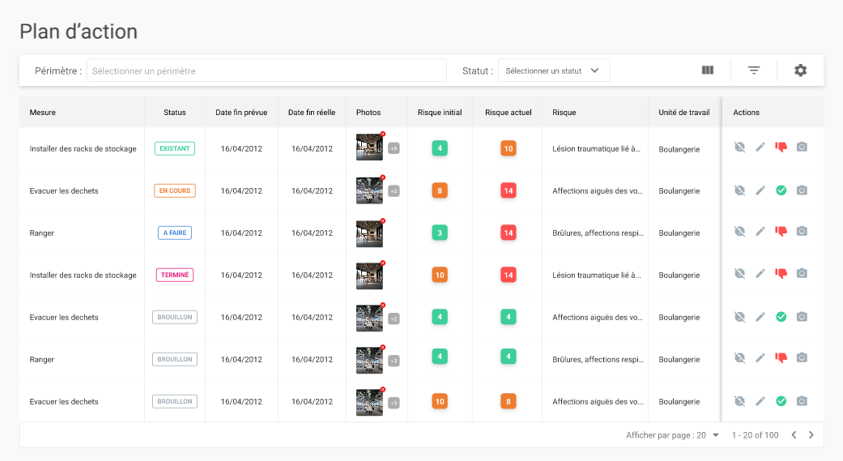Click Boulangerie cell in TERMINÉ row

coord(679,275)
